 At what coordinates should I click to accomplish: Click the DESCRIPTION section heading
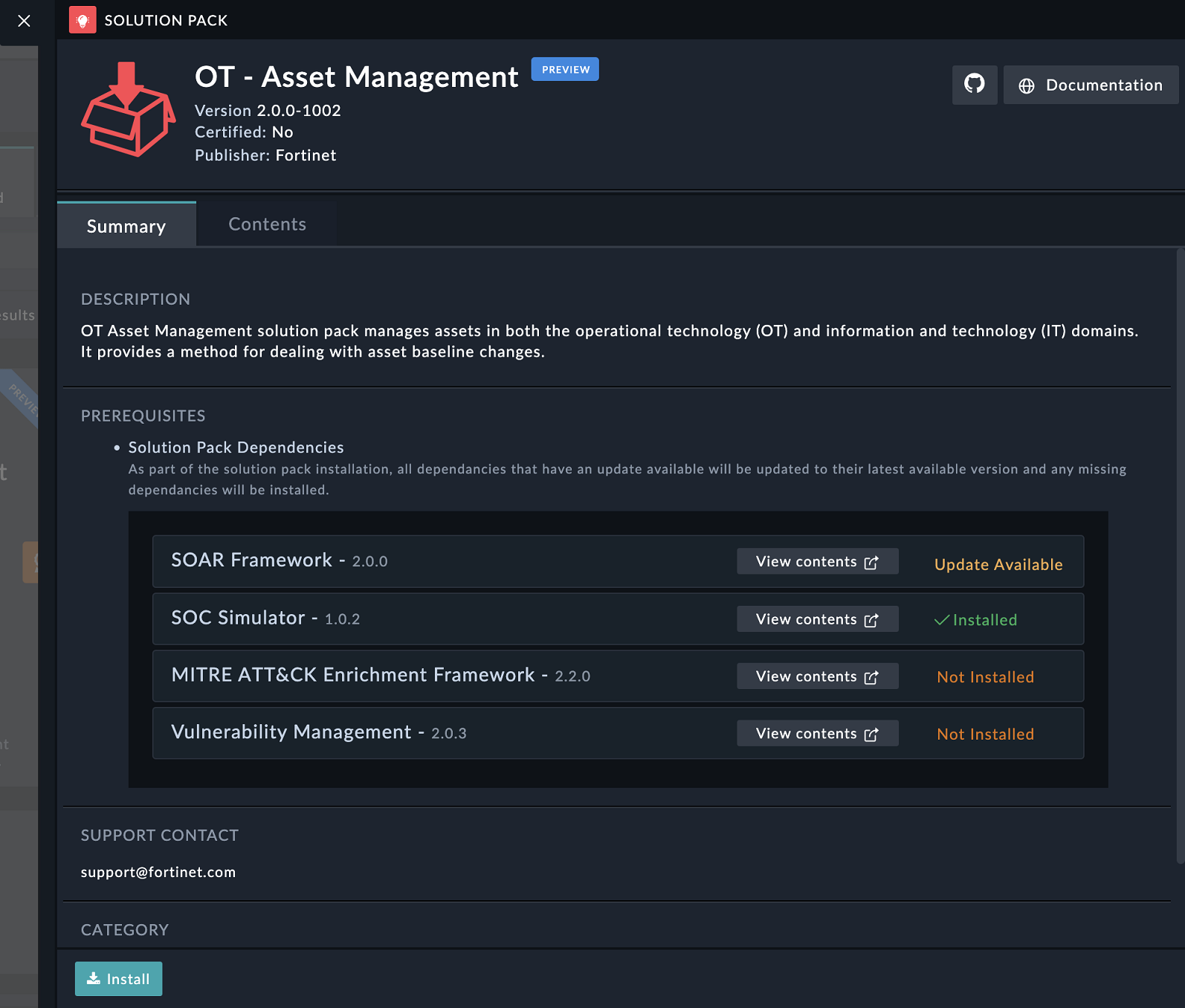[x=135, y=299]
